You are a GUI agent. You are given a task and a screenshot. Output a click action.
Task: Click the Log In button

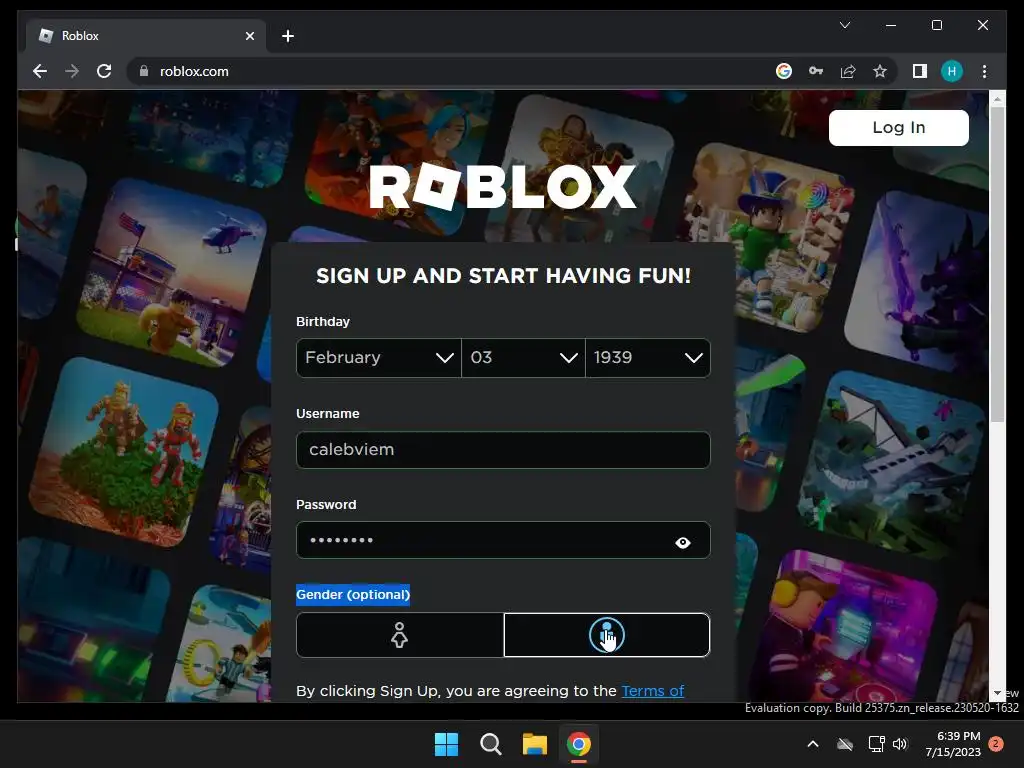click(899, 127)
